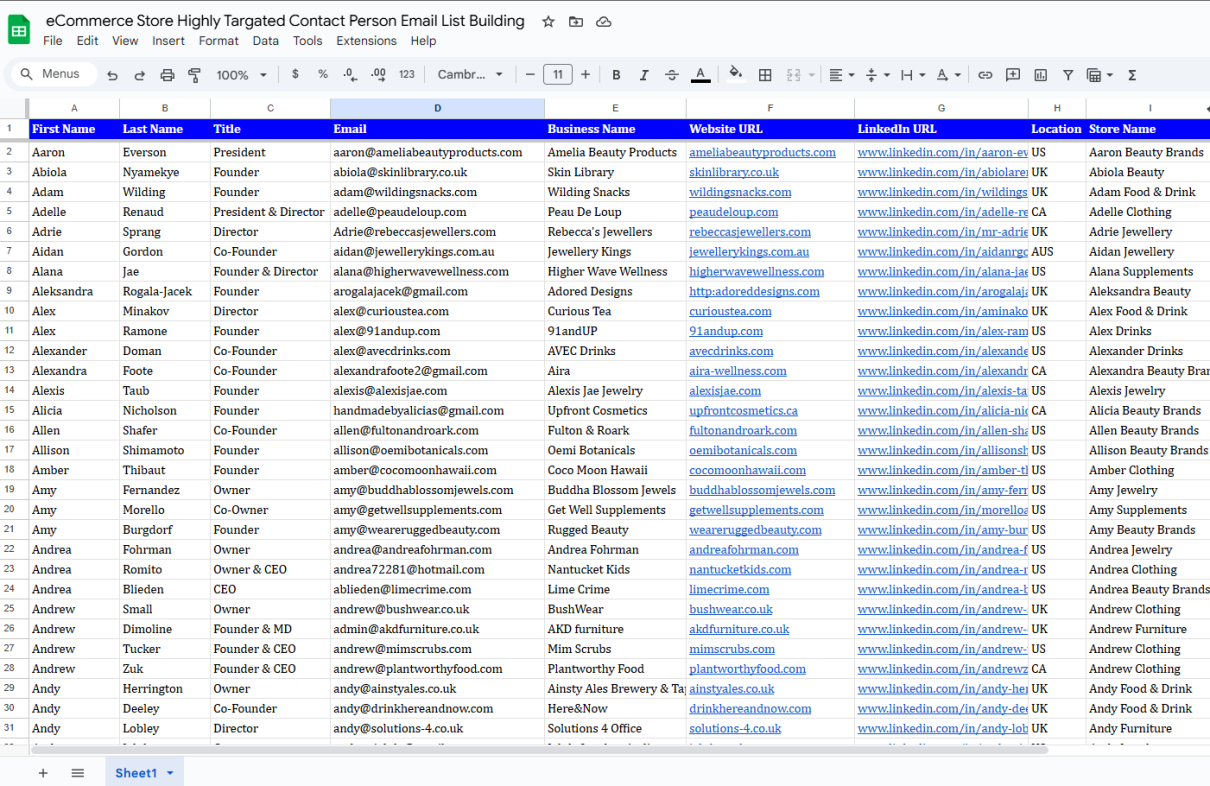Open text color picker

click(701, 75)
